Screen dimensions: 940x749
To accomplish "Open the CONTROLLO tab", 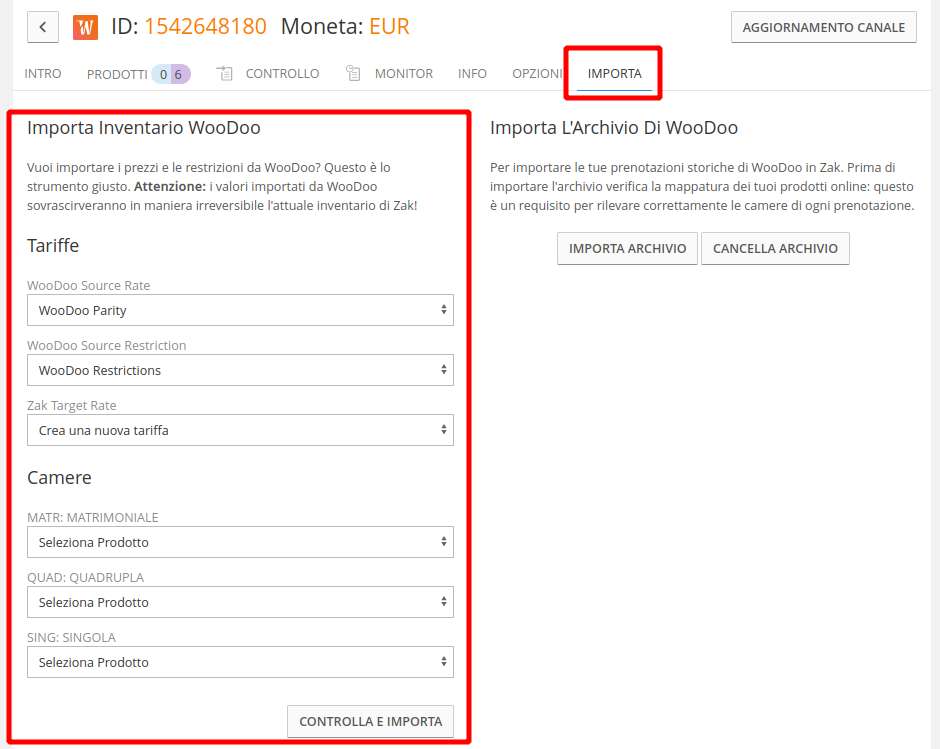I will tap(282, 74).
